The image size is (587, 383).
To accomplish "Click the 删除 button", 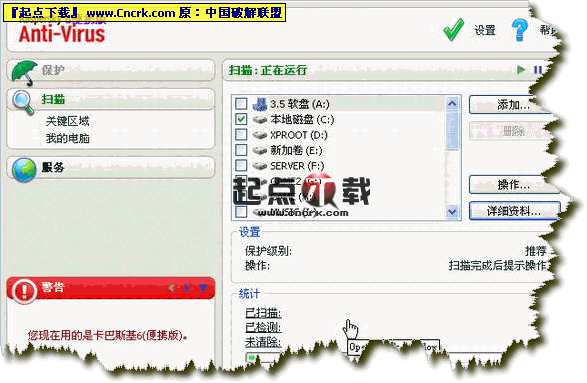I will pyautogui.click(x=510, y=131).
